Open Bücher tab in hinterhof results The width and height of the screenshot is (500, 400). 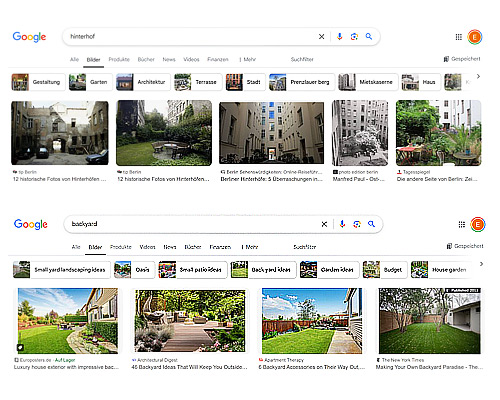coord(146,59)
